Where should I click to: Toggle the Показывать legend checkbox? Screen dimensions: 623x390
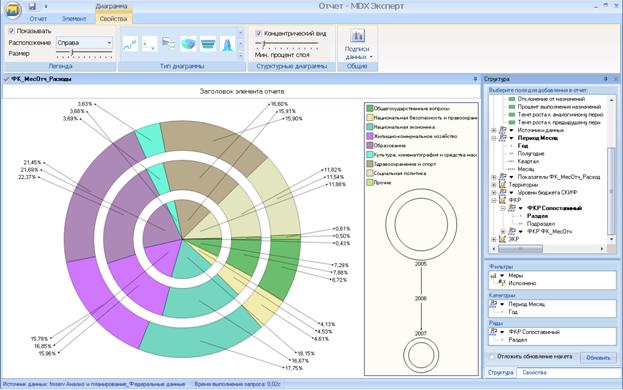pos(12,31)
